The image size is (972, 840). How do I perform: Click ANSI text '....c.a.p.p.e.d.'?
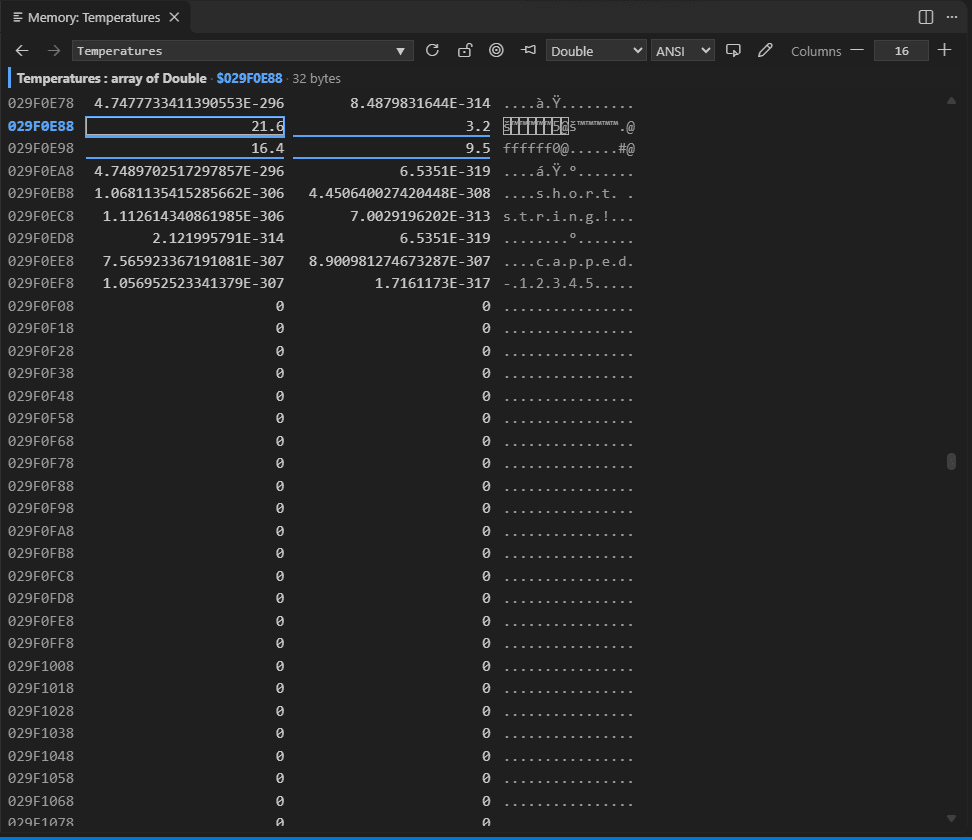click(x=568, y=262)
